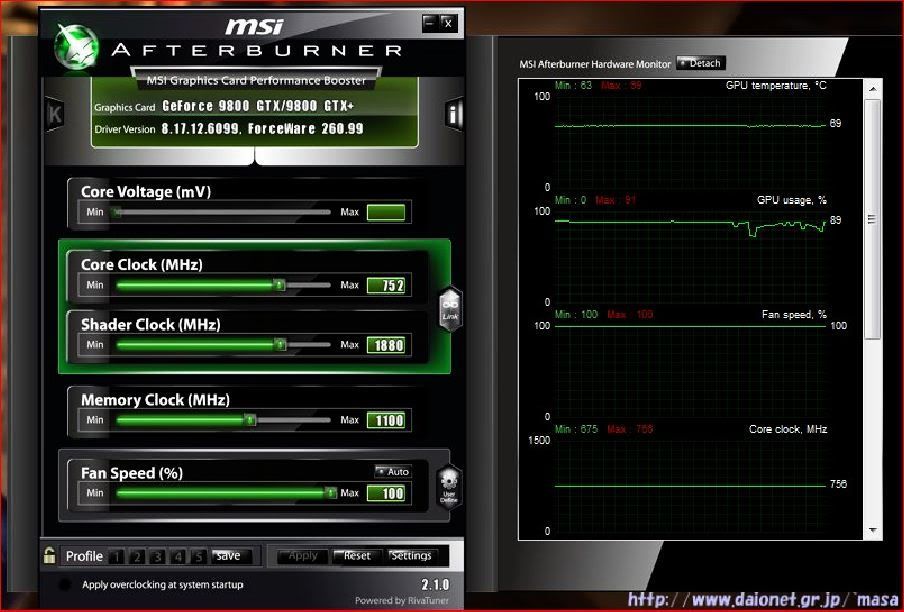Minimize the Afterburner window

(x=430, y=23)
